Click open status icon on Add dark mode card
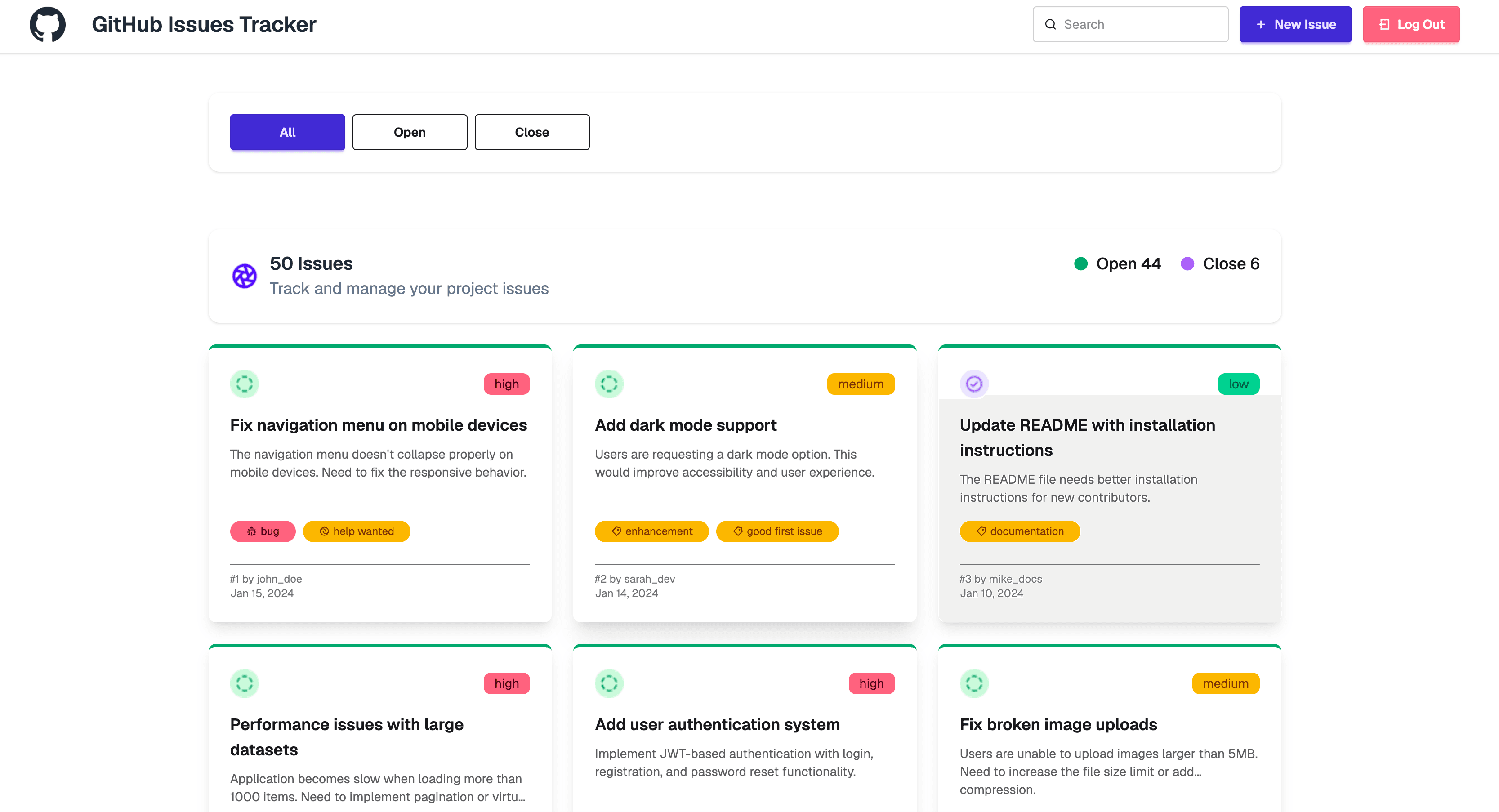Screen dimensions: 1499x812 coord(609,384)
